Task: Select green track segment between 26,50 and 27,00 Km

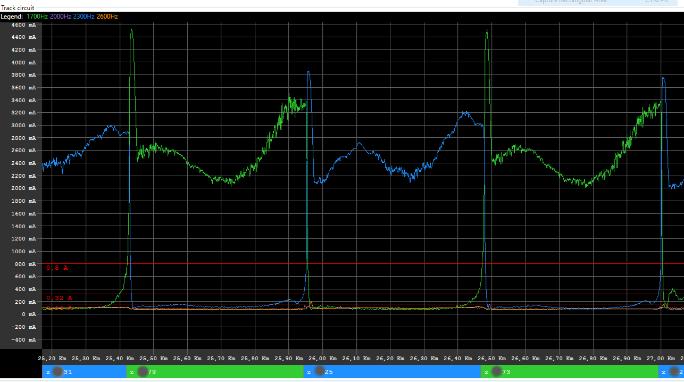Action: coord(569,372)
